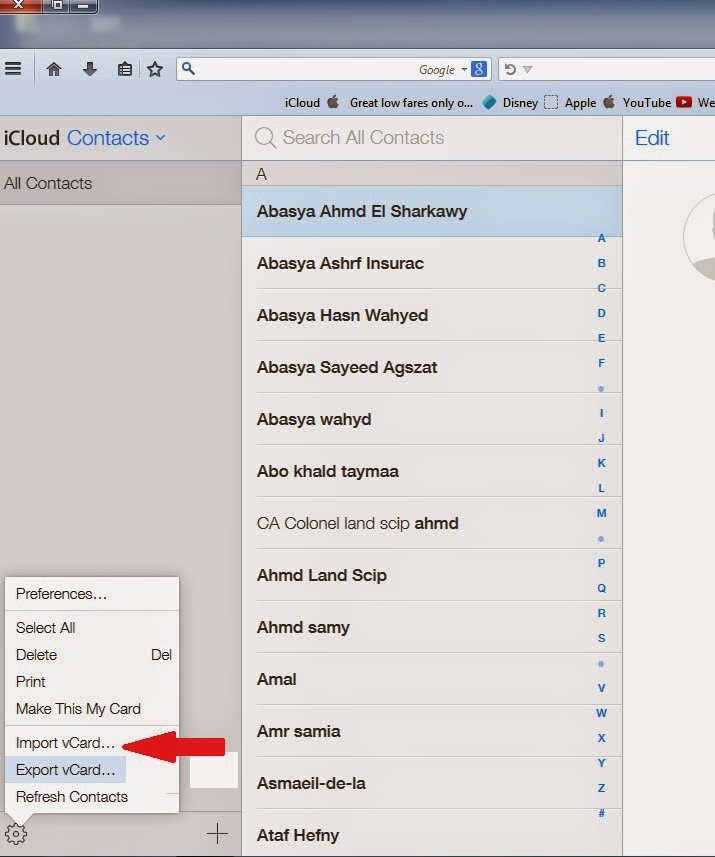Jump to letter M in alphabet index
The width and height of the screenshot is (715, 857).
[601, 513]
